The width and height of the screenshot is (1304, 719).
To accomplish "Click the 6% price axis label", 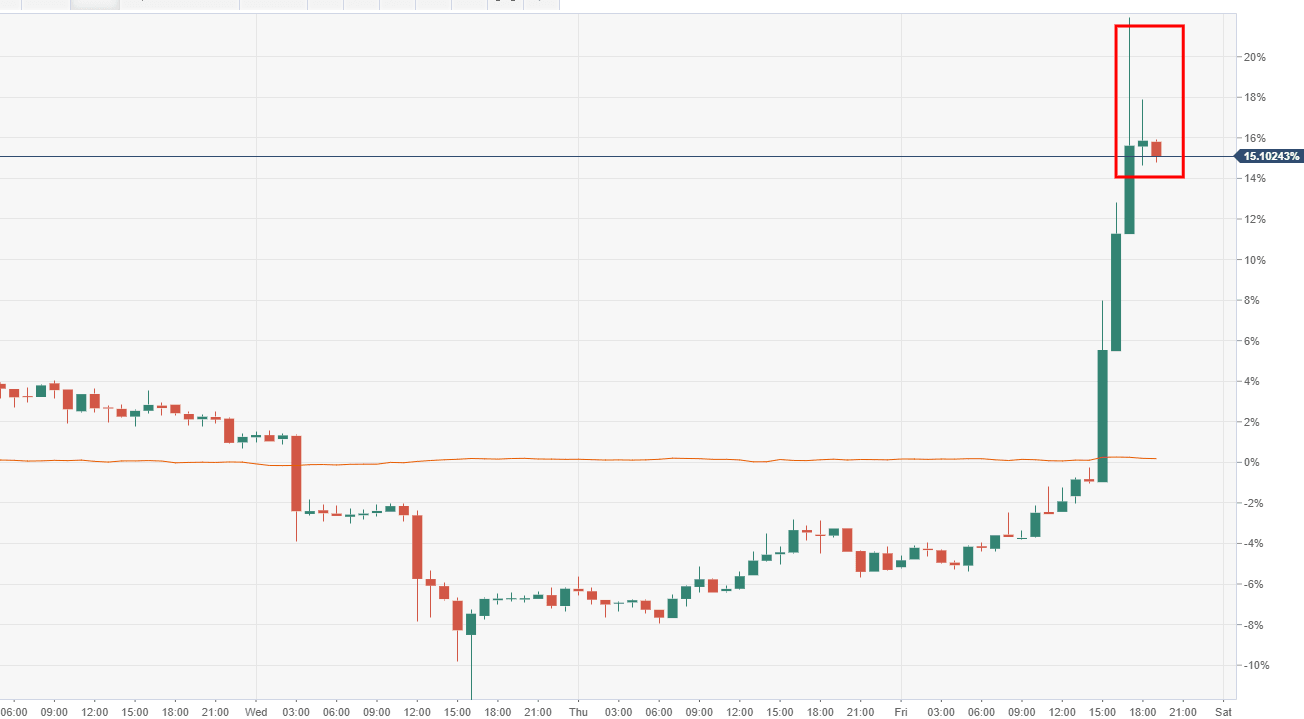I will point(1252,341).
